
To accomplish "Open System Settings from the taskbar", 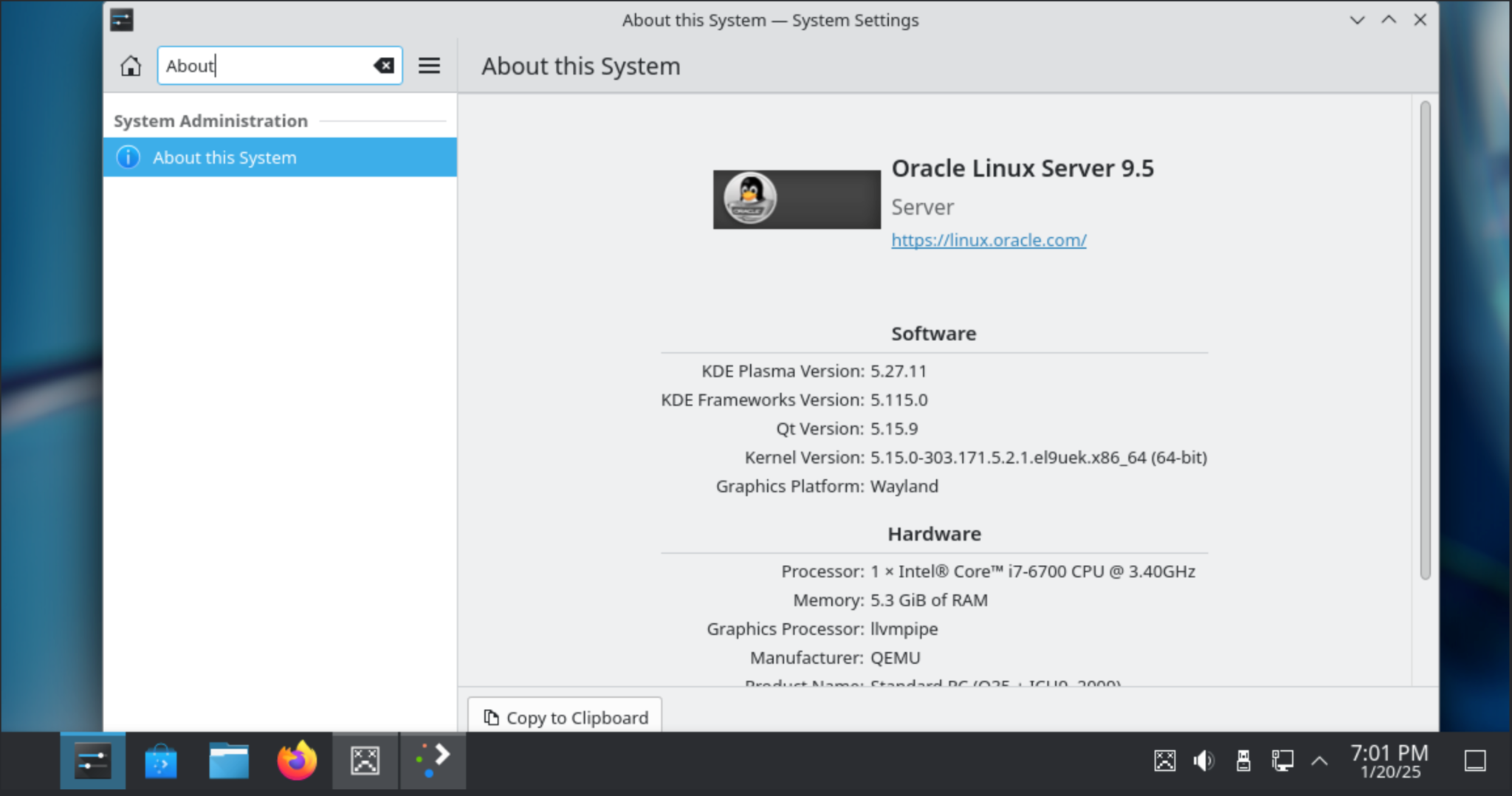I will [x=93, y=761].
